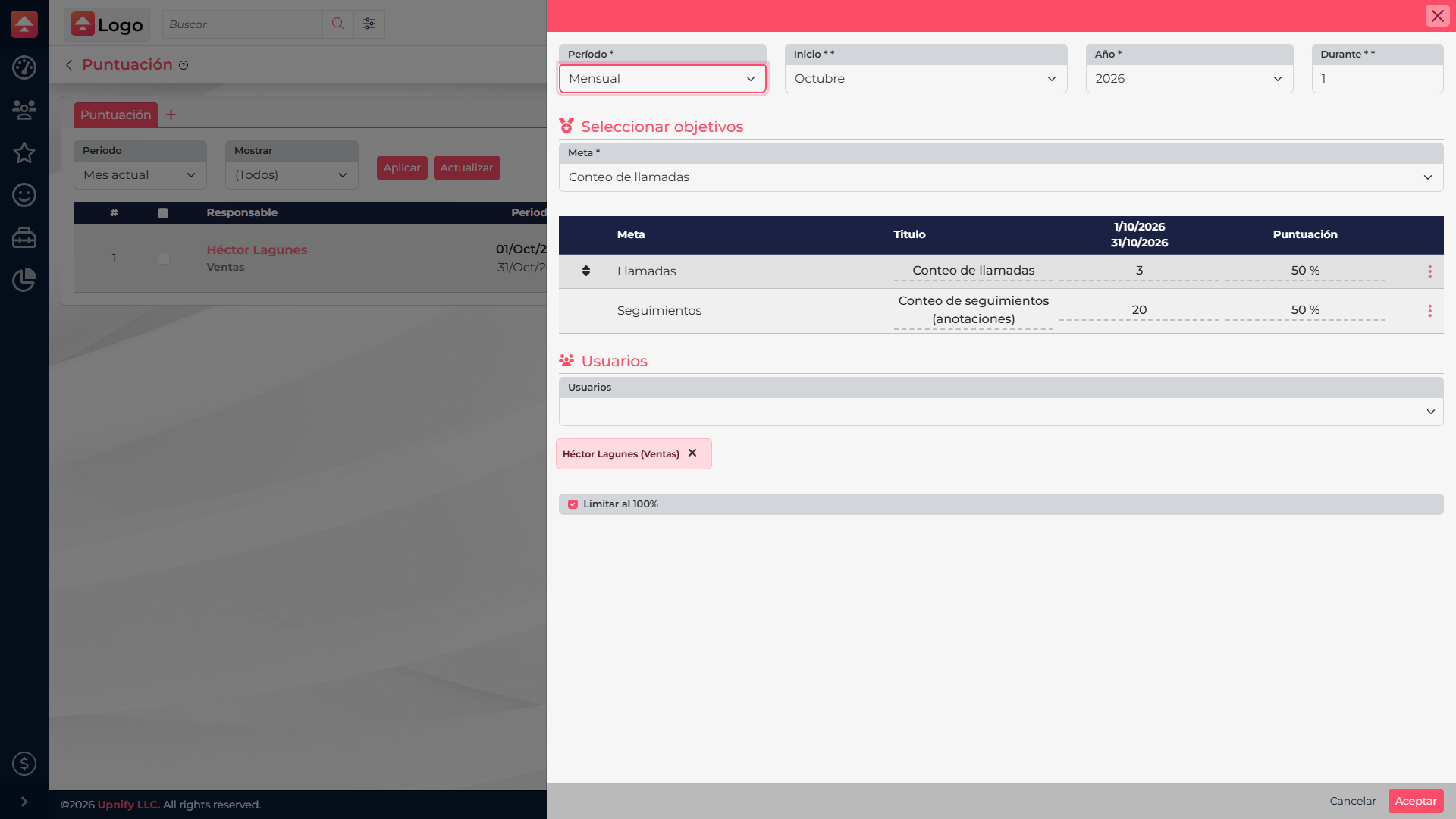The height and width of the screenshot is (819, 1456).
Task: Click the Responsable column header
Action: (242, 212)
